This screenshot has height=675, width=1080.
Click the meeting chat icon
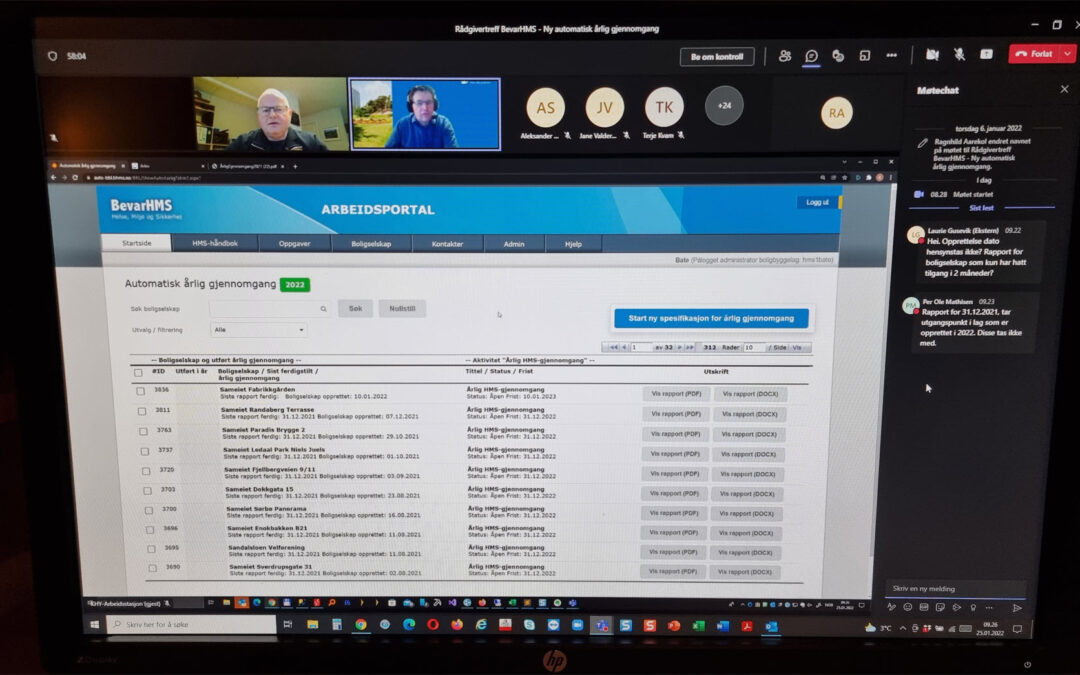click(812, 55)
